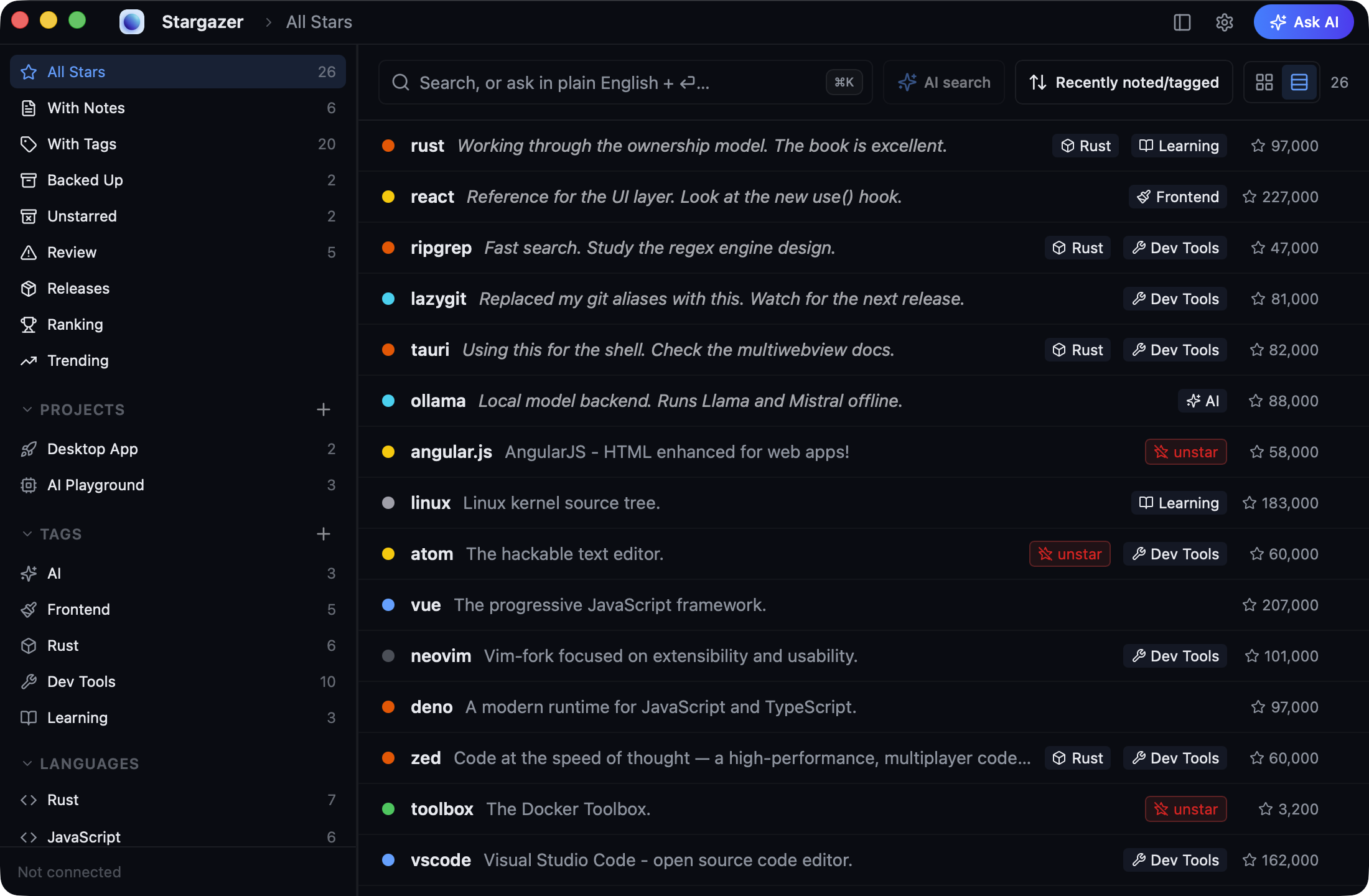Open the zed repository name
The image size is (1369, 896).
(426, 758)
